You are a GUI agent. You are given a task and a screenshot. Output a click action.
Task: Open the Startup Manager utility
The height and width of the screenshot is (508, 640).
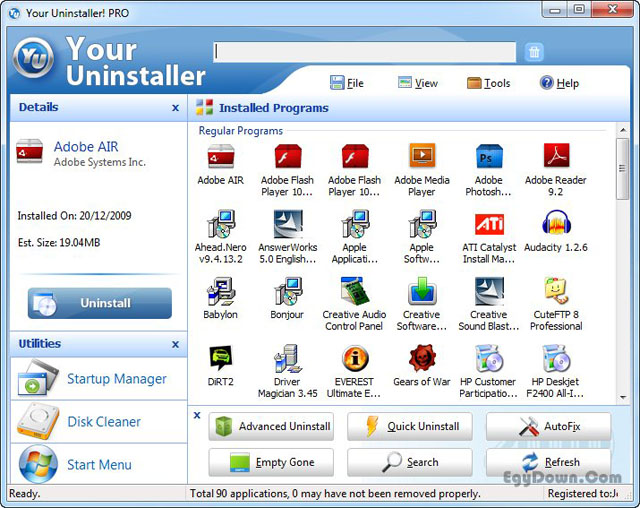click(x=99, y=379)
